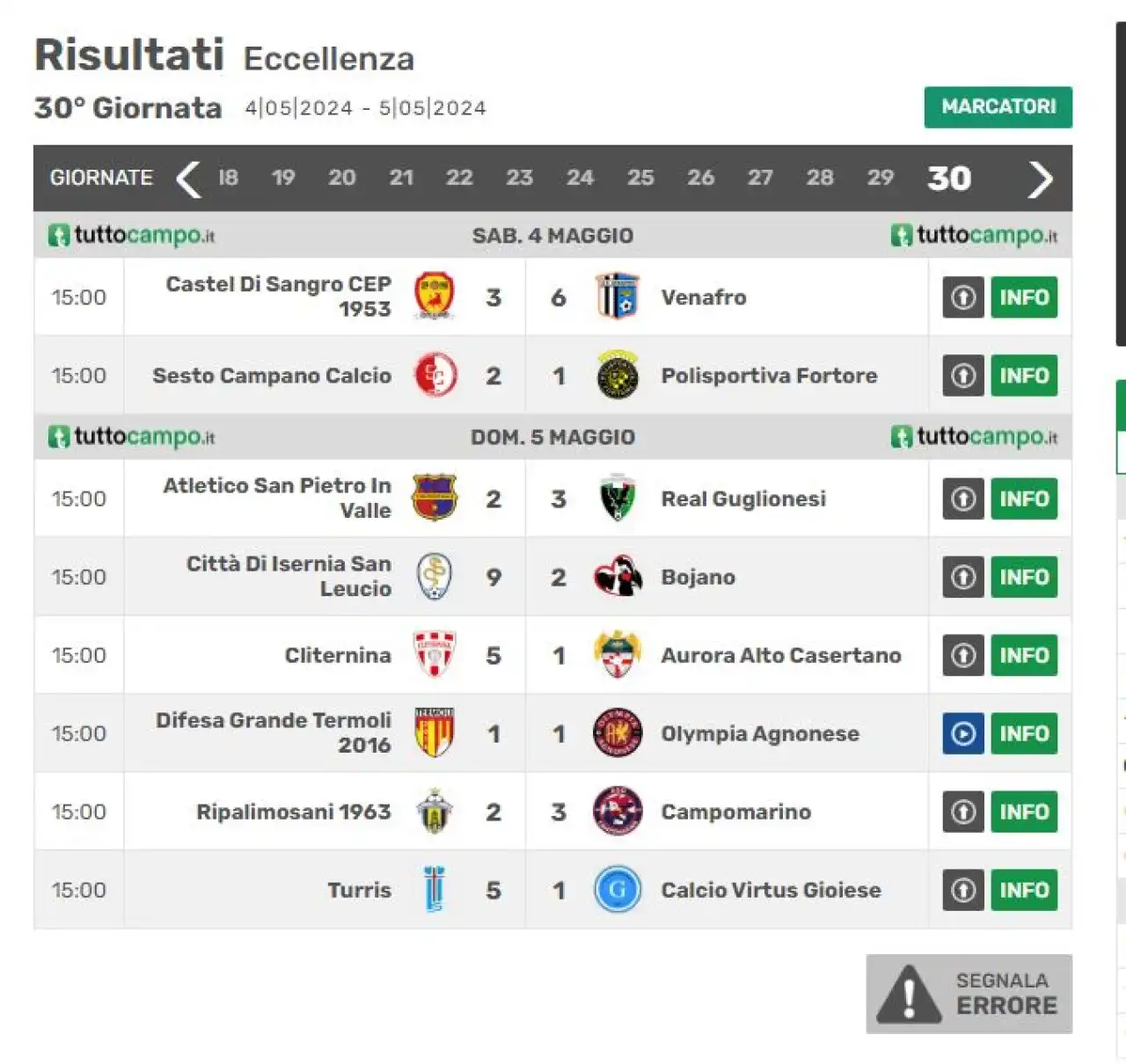The image size is (1126, 1064).
Task: Click the Calcio Virtus Gioiese crest
Action: [x=618, y=890]
